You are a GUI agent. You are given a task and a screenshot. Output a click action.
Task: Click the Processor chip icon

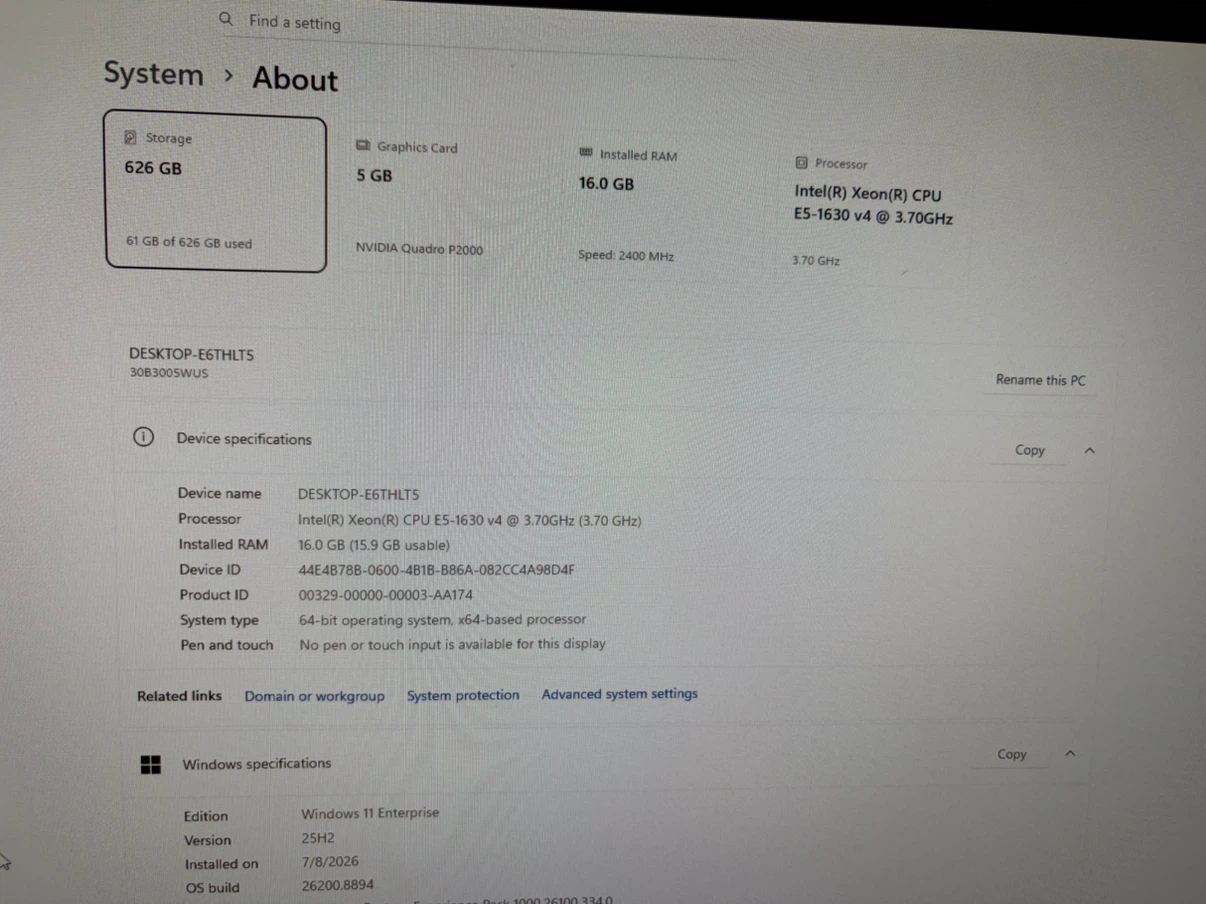click(x=801, y=162)
